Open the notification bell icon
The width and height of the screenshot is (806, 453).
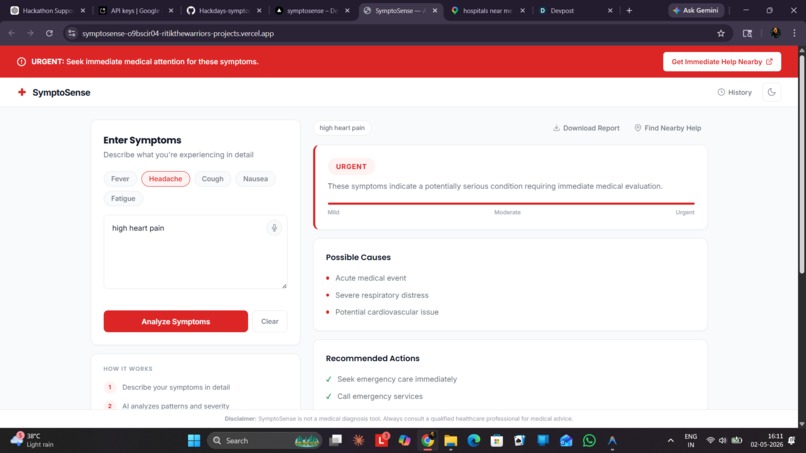click(x=792, y=441)
